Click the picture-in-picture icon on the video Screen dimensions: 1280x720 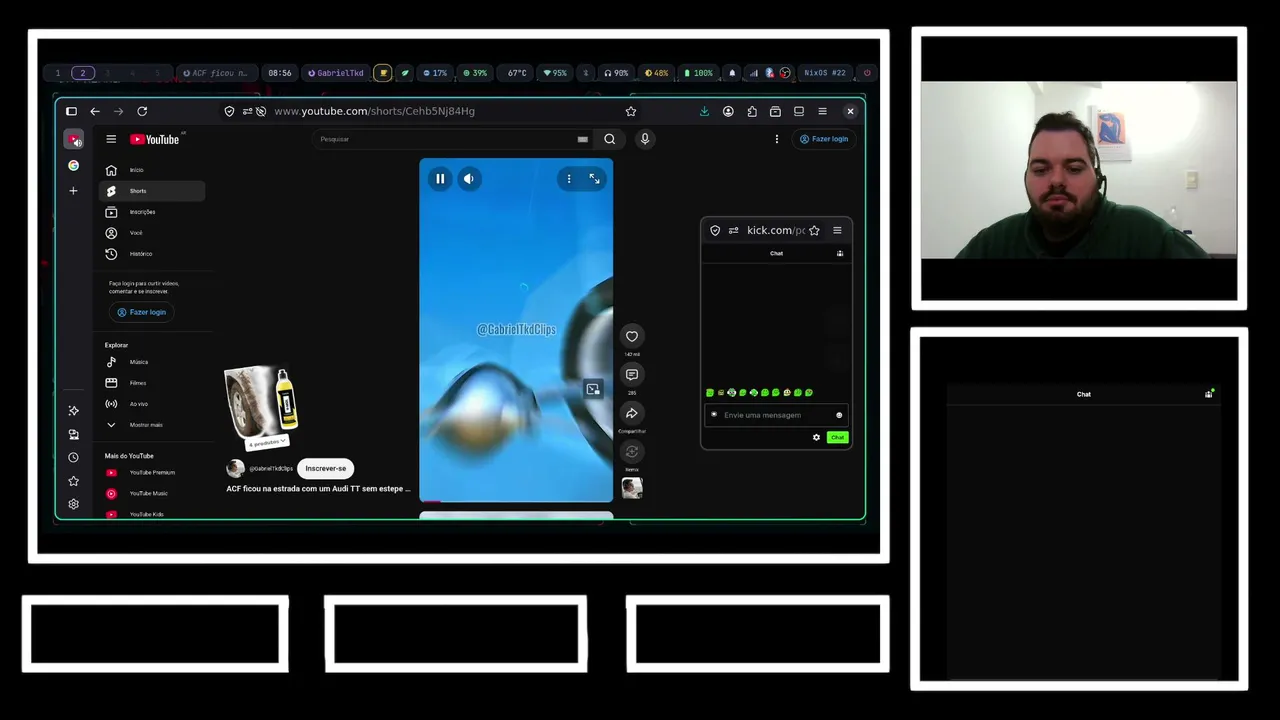[x=593, y=389]
